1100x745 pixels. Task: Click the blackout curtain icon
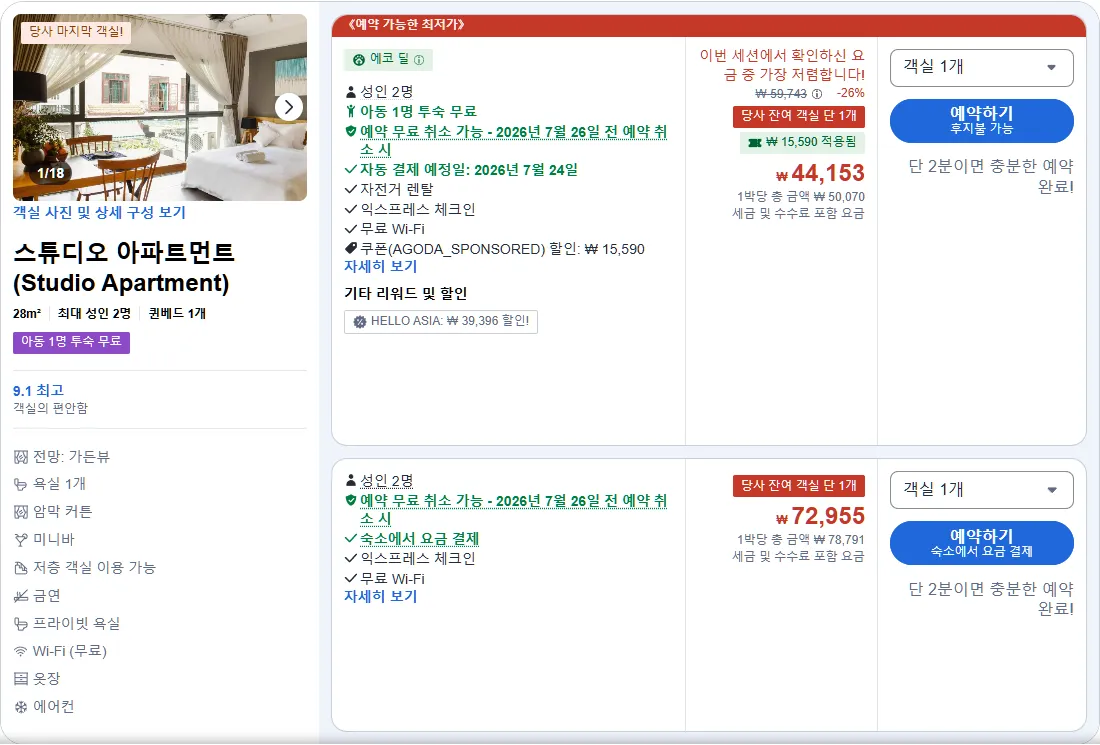click(x=20, y=512)
